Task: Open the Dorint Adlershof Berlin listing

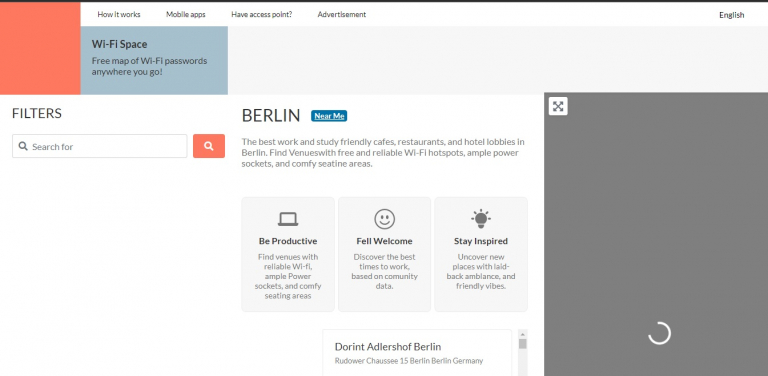Action: pos(388,347)
